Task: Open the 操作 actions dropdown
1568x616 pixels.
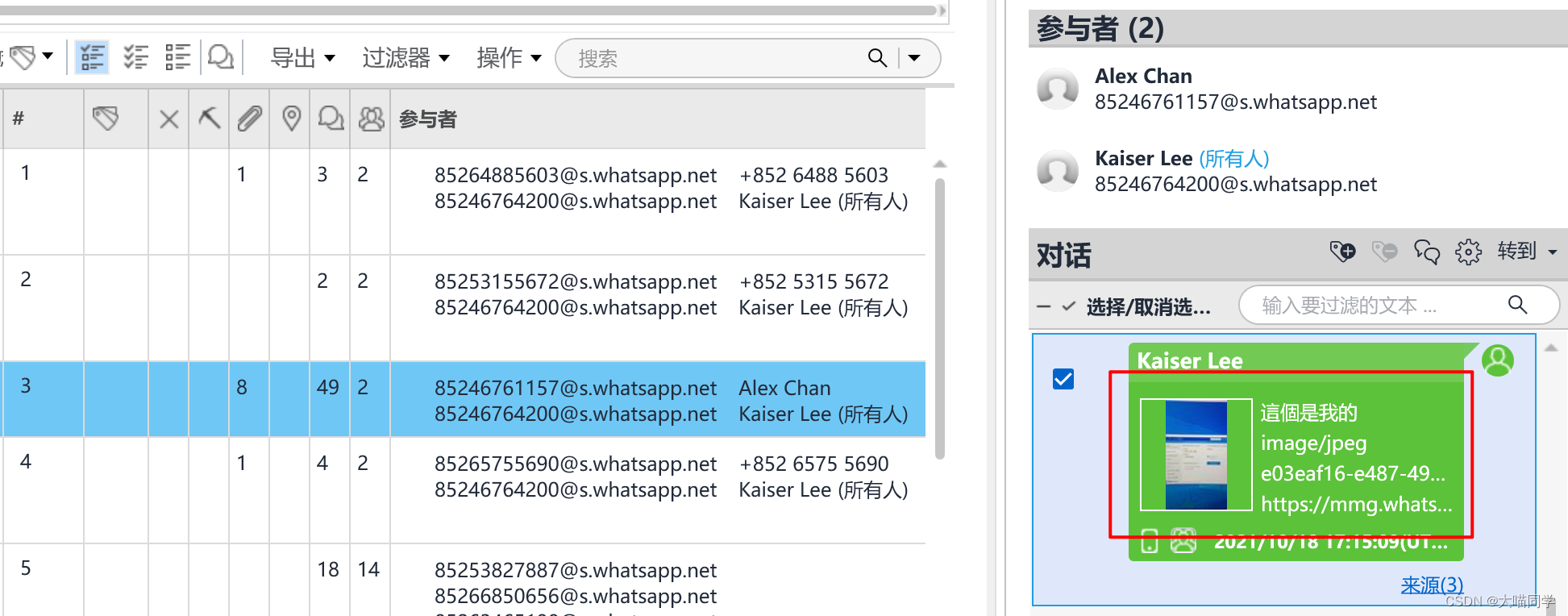Action: point(509,58)
